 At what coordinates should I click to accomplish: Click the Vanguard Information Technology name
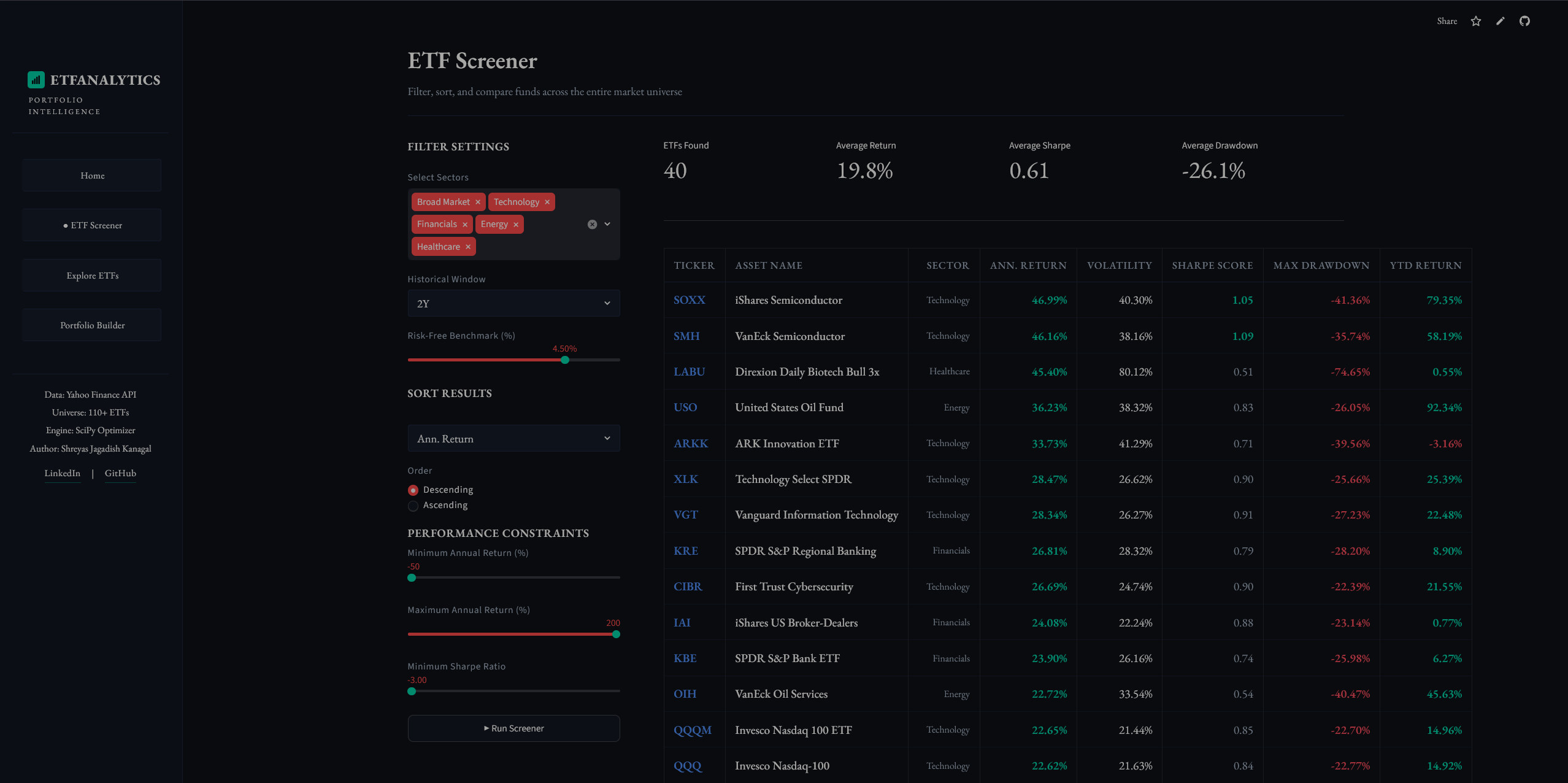(817, 515)
